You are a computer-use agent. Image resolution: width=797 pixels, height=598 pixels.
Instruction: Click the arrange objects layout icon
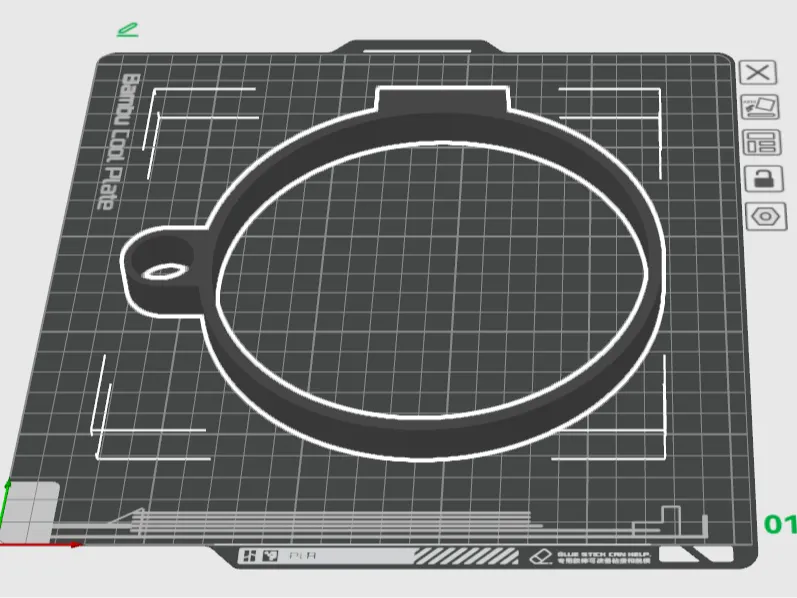(x=761, y=142)
